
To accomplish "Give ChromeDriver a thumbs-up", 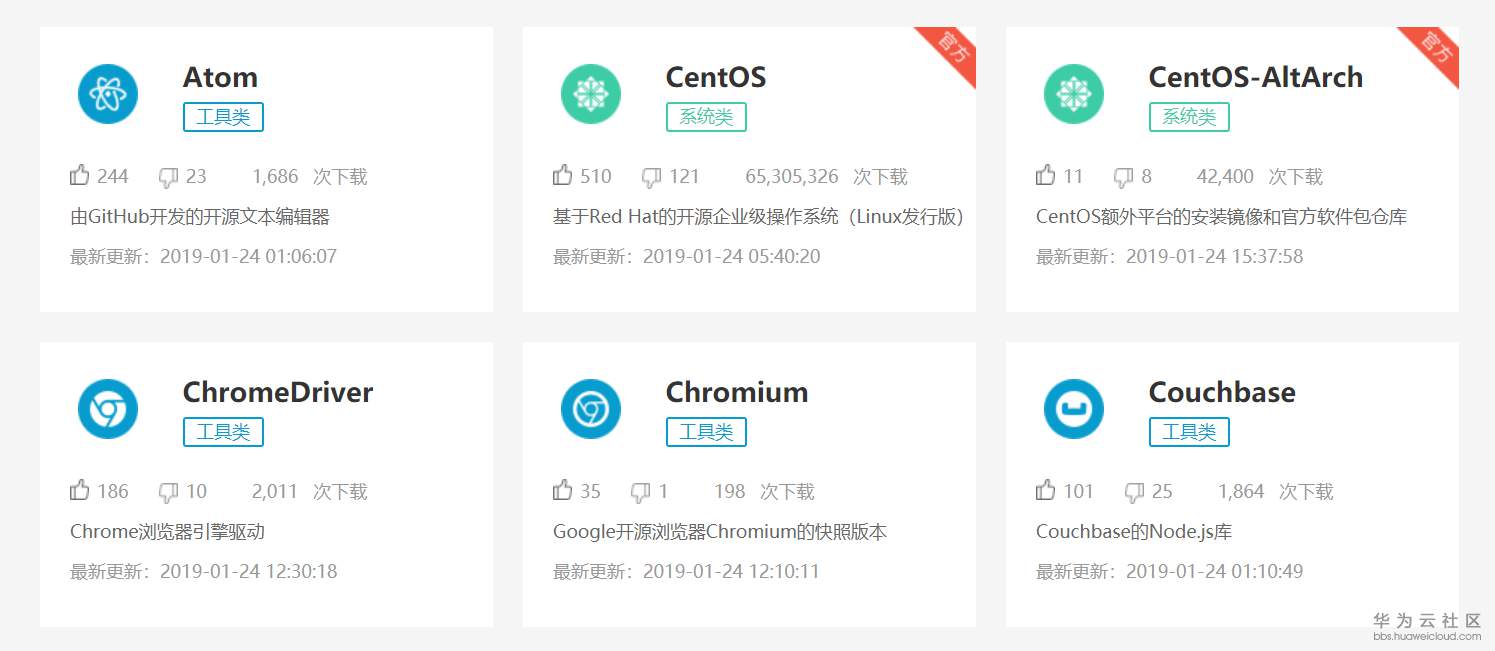I will click(80, 490).
